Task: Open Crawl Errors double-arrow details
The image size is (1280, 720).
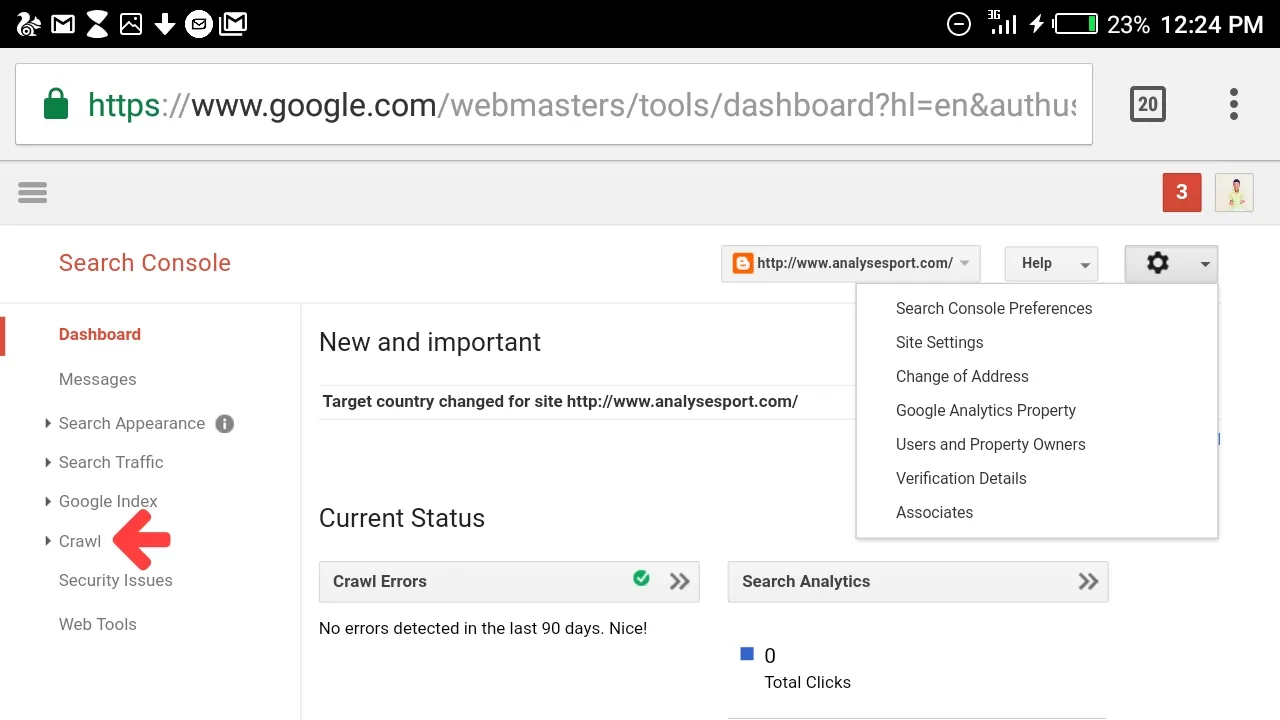Action: [680, 581]
